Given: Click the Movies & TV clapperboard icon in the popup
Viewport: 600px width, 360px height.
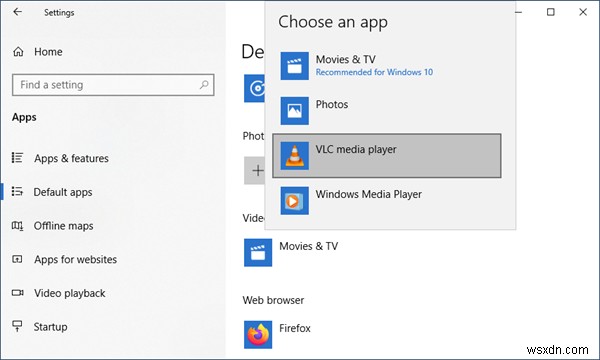Looking at the screenshot, I should pos(294,66).
